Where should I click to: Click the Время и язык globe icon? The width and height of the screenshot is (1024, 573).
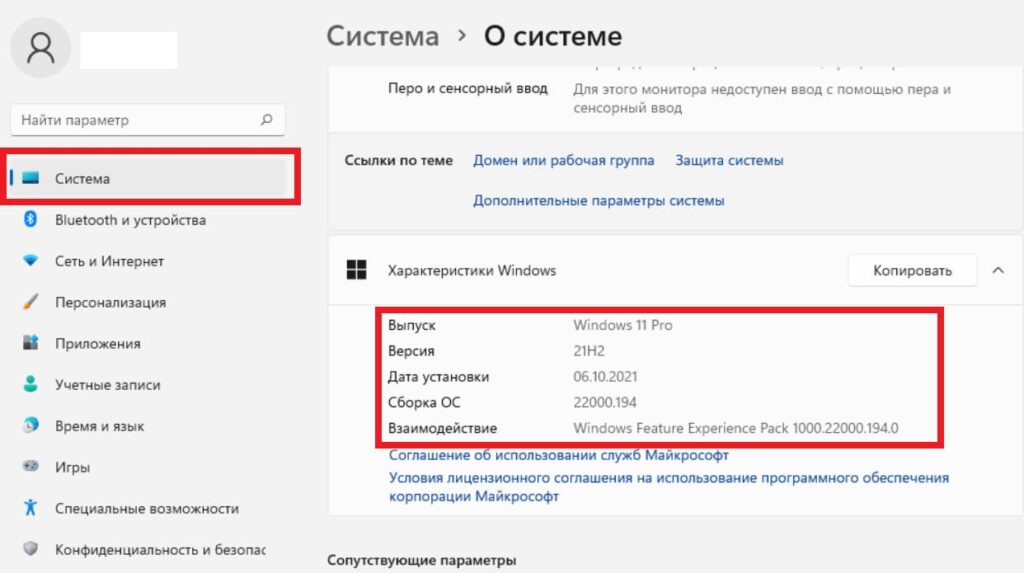point(31,426)
